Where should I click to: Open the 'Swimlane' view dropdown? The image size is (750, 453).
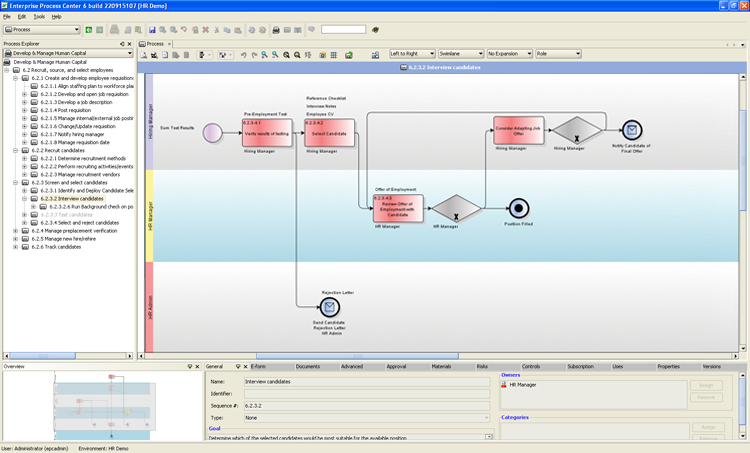(460, 53)
